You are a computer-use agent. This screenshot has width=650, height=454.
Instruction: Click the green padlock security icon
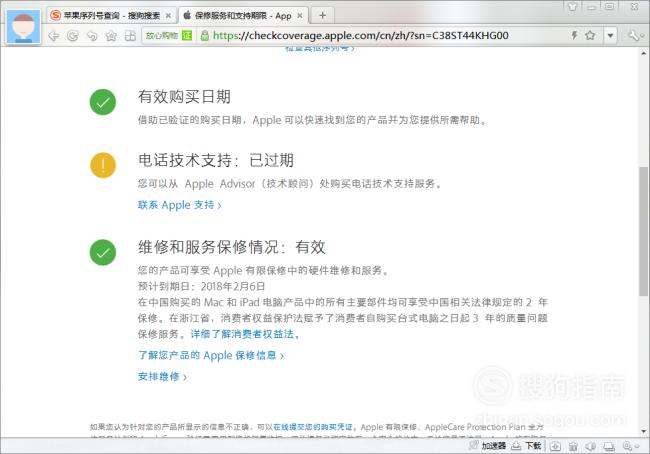coord(204,36)
